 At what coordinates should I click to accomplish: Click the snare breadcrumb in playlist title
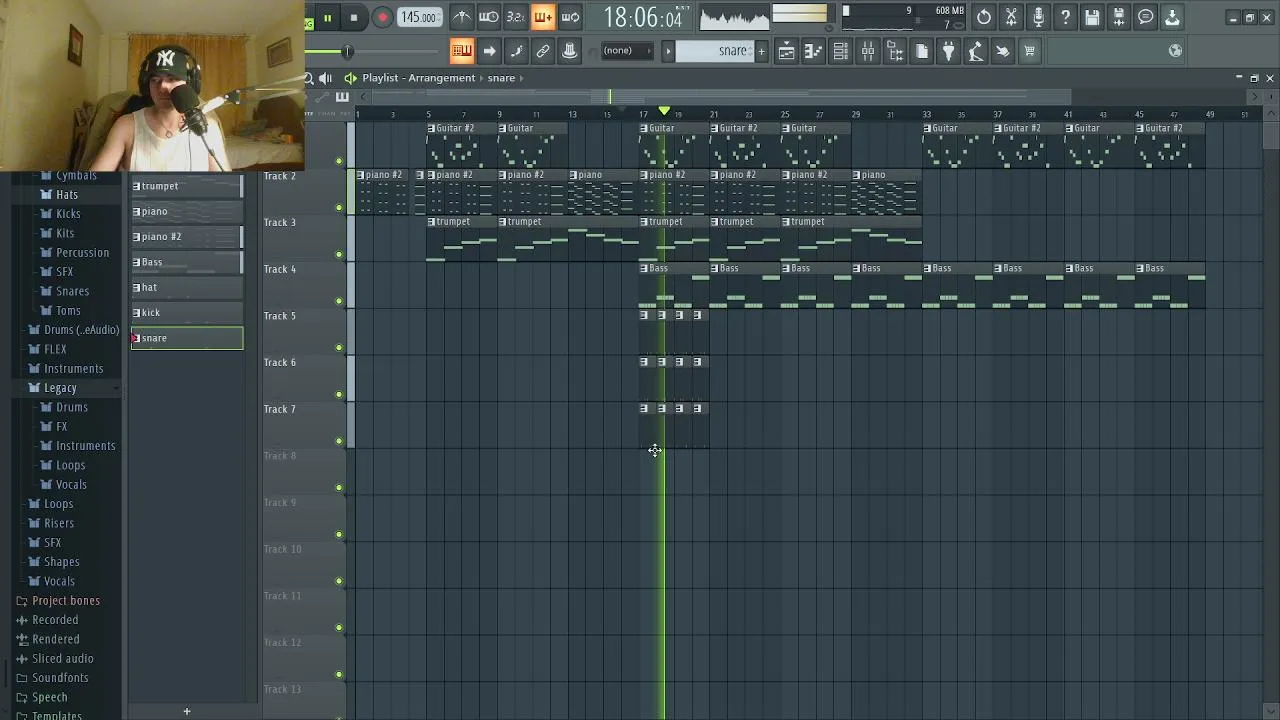coord(501,78)
